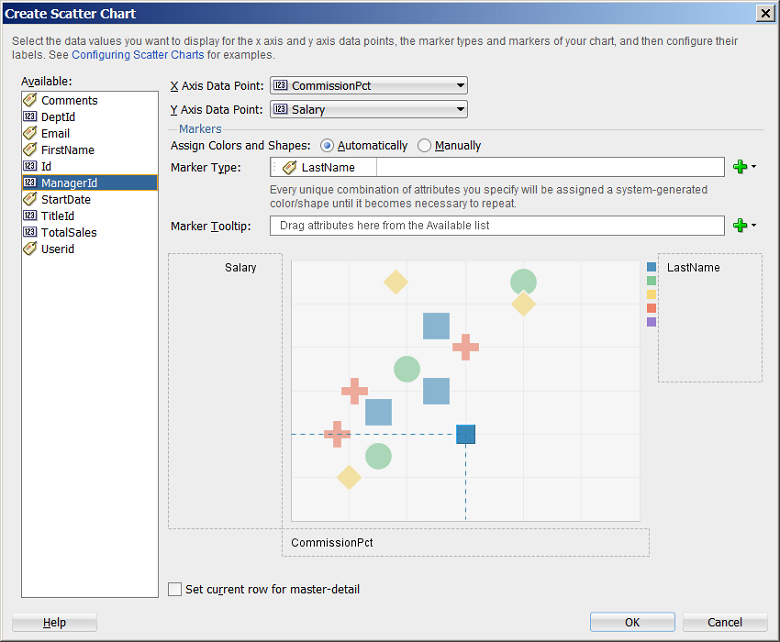The image size is (780, 642).
Task: Toggle Set current row for master-detail
Action: tap(175, 589)
